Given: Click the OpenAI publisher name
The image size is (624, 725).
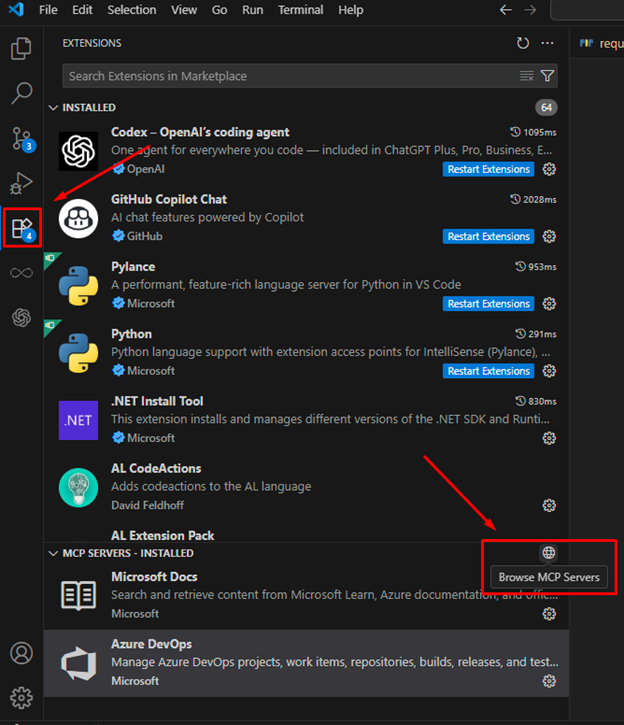Looking at the screenshot, I should tap(146, 169).
